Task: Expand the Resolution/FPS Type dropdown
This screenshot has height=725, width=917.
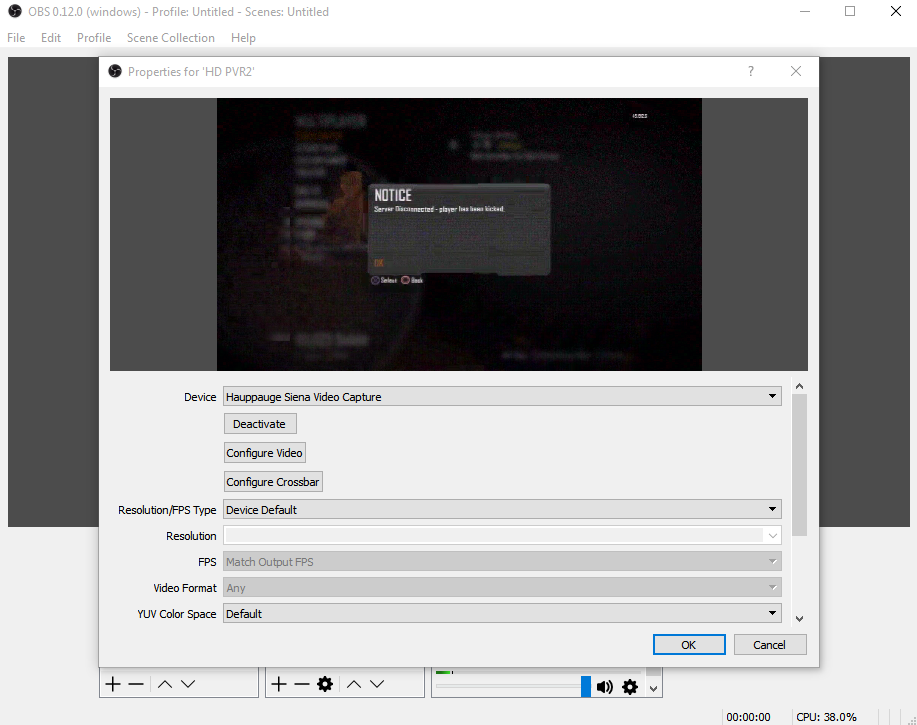Action: (x=502, y=509)
